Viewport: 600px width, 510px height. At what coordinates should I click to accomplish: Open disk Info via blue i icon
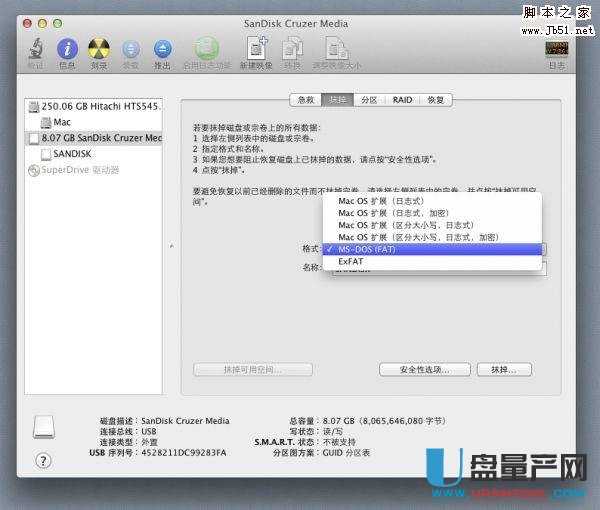(x=67, y=49)
